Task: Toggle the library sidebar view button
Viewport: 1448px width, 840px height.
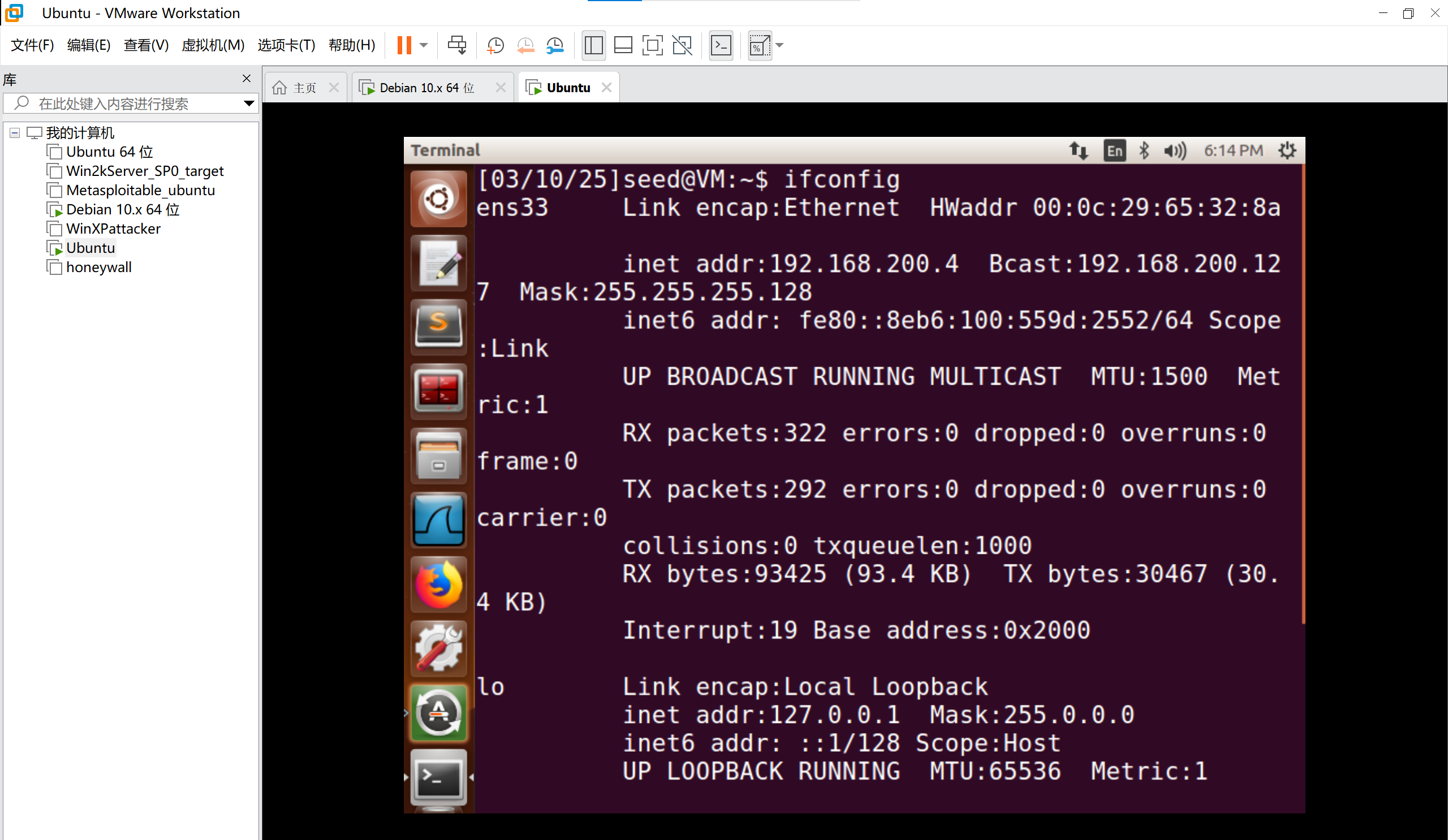Action: (x=593, y=45)
